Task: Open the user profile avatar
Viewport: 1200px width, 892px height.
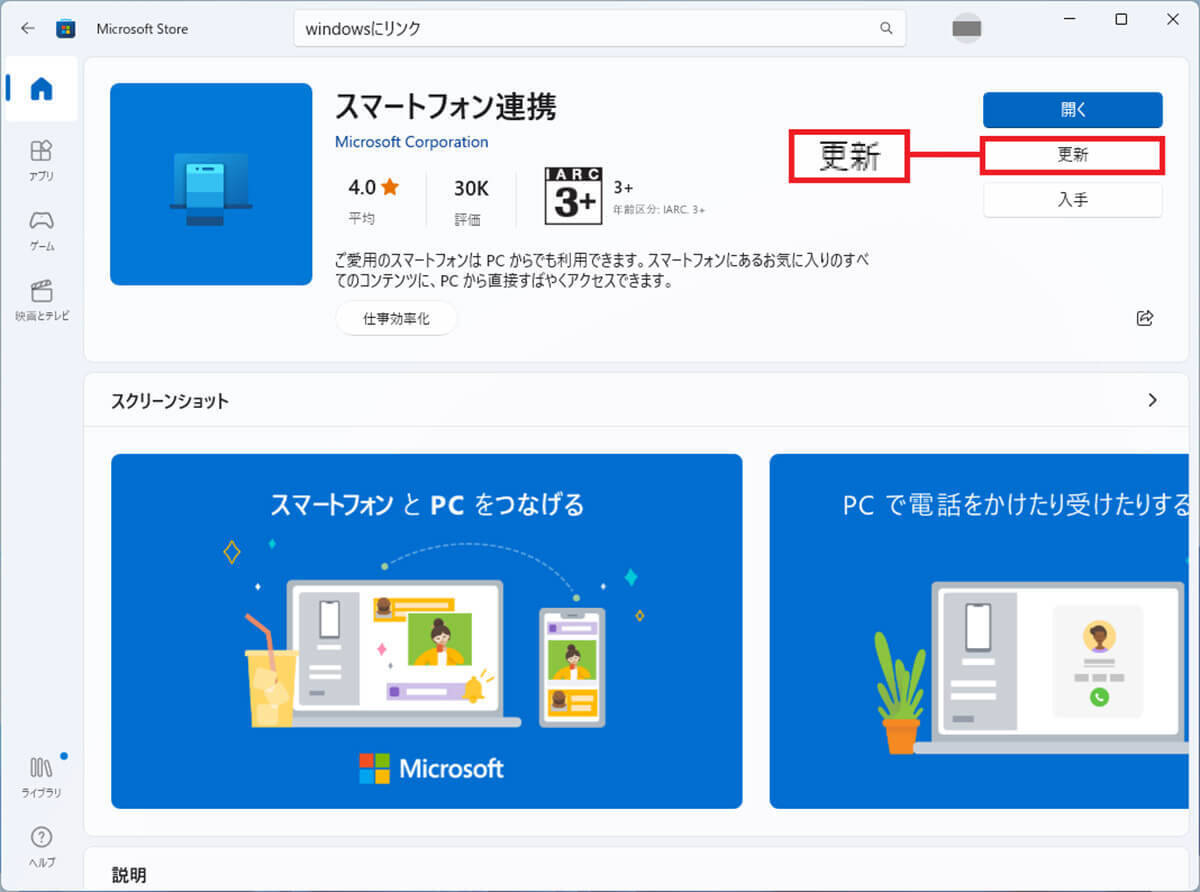Action: [x=966, y=28]
